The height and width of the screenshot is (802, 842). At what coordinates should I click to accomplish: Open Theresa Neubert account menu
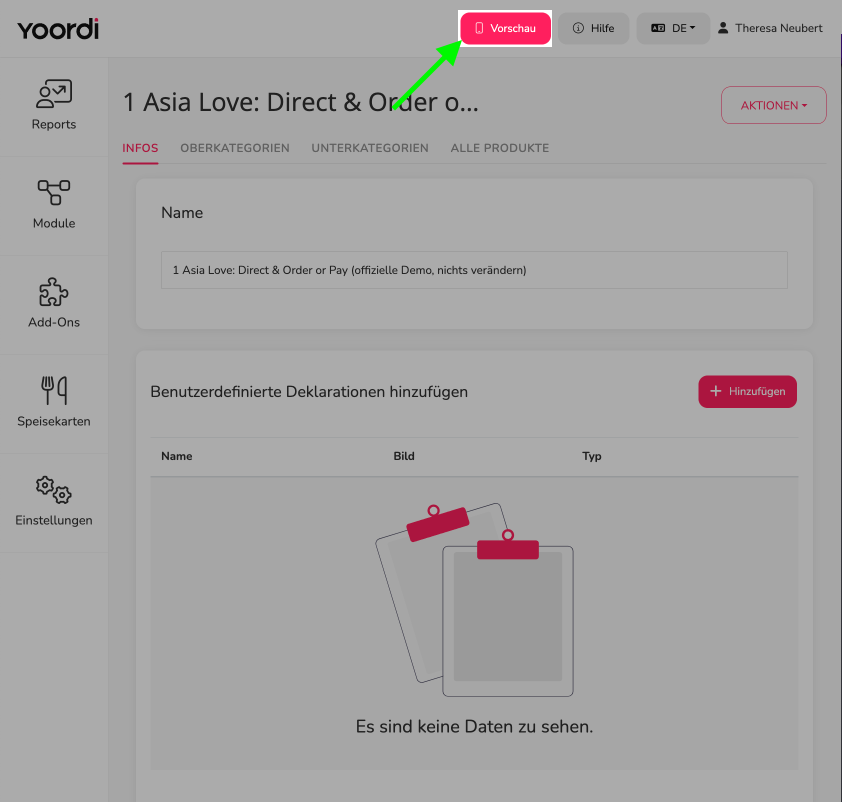tap(770, 28)
